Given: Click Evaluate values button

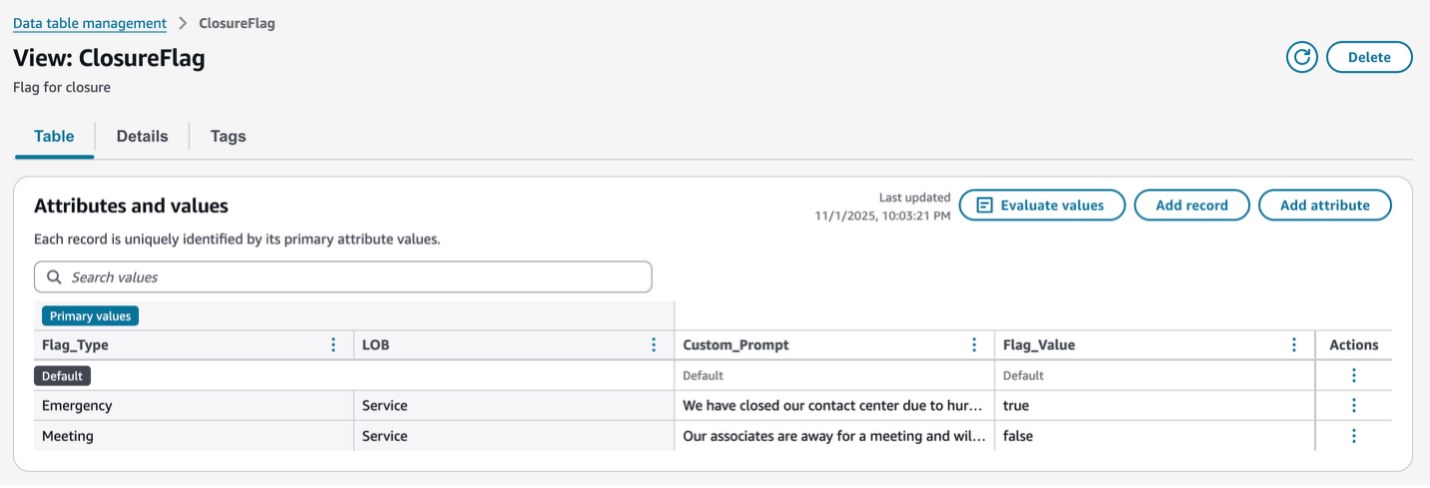Looking at the screenshot, I should [1042, 205].
